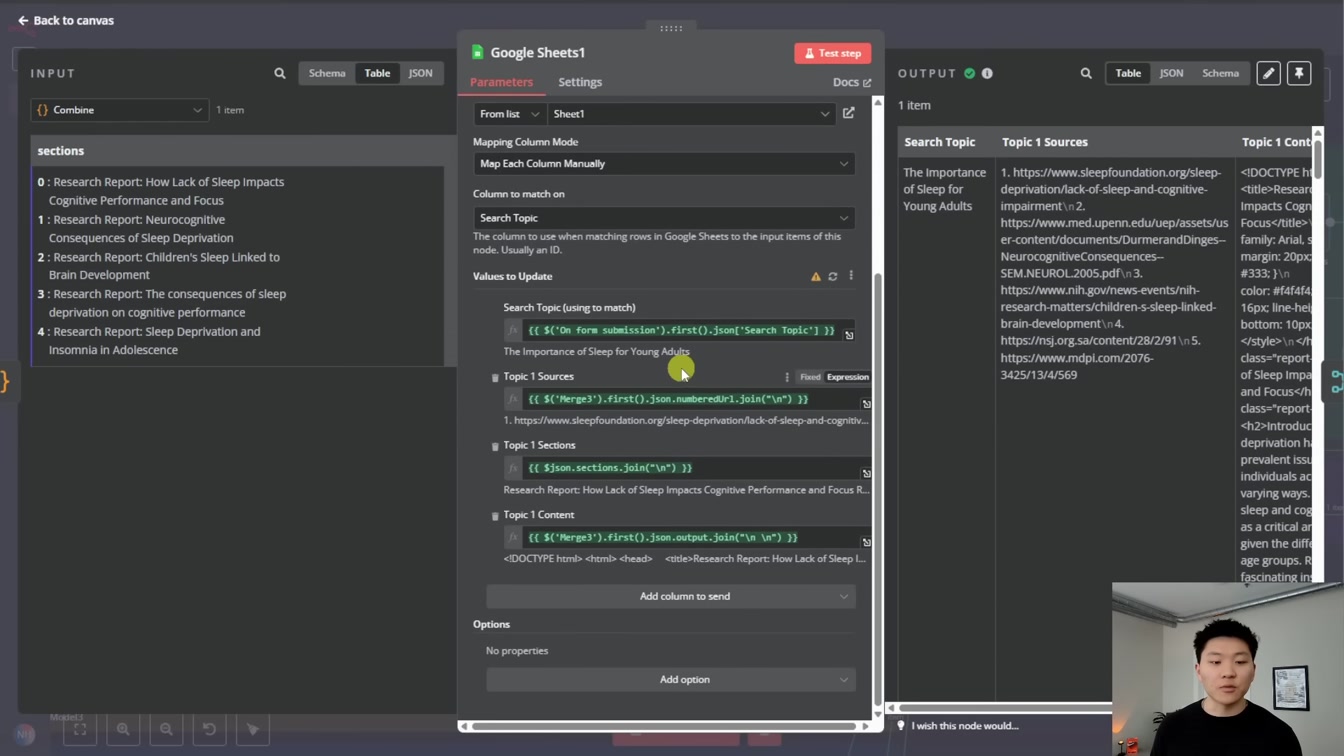Click the parameters panel vertical scrollbar

[x=878, y=490]
